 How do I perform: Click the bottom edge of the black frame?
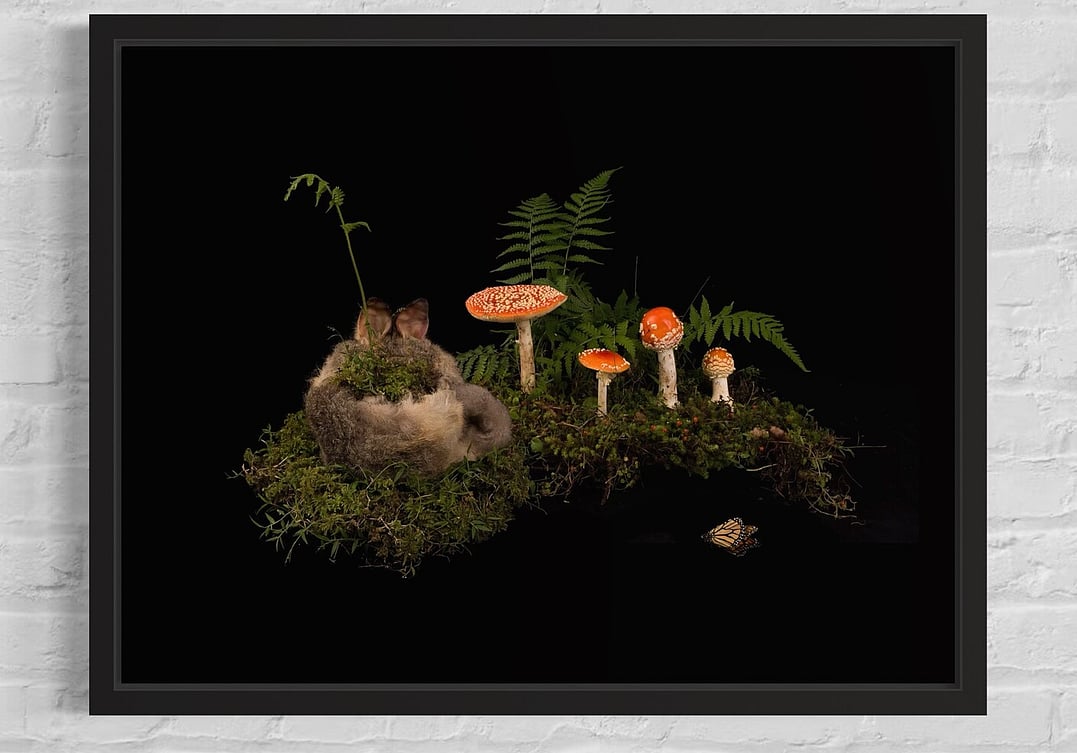tap(538, 701)
